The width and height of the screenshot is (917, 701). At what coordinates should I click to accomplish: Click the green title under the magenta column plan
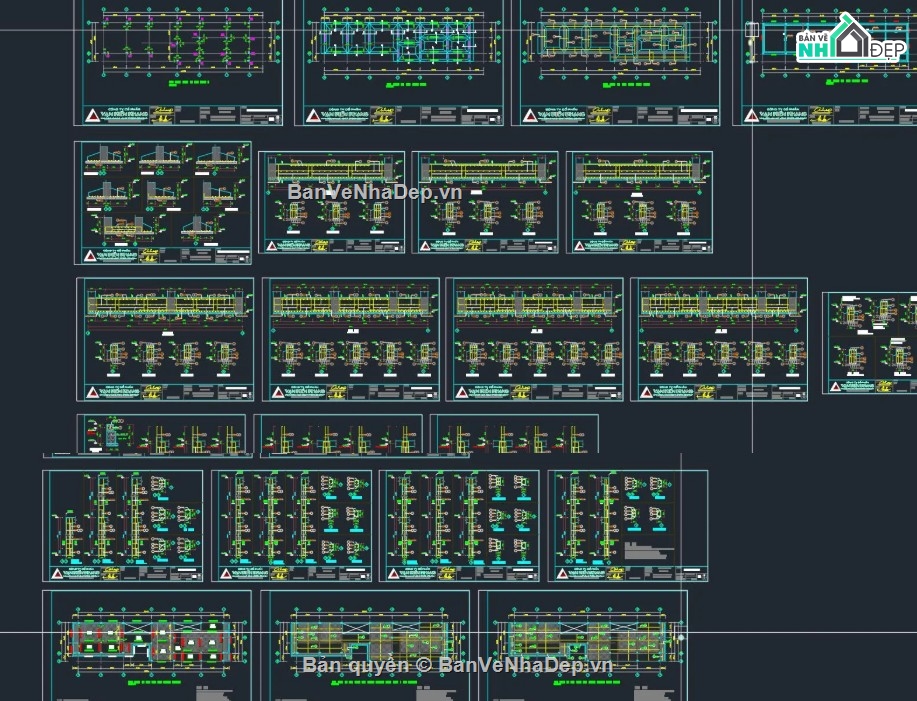point(188,83)
